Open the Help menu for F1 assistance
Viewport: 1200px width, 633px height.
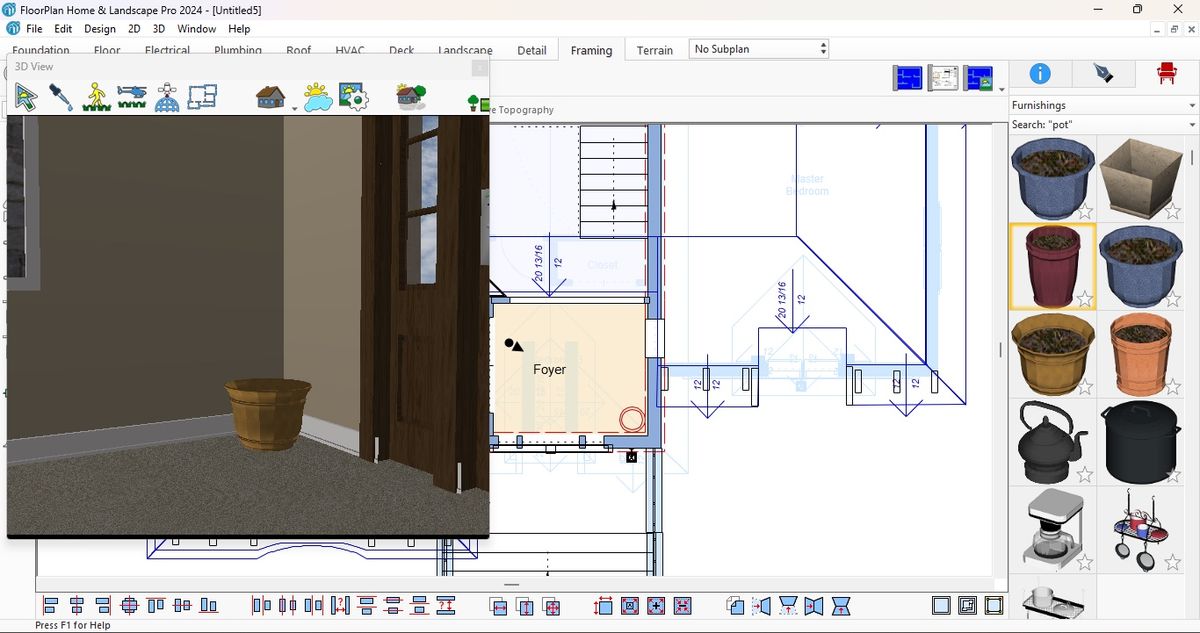point(238,28)
